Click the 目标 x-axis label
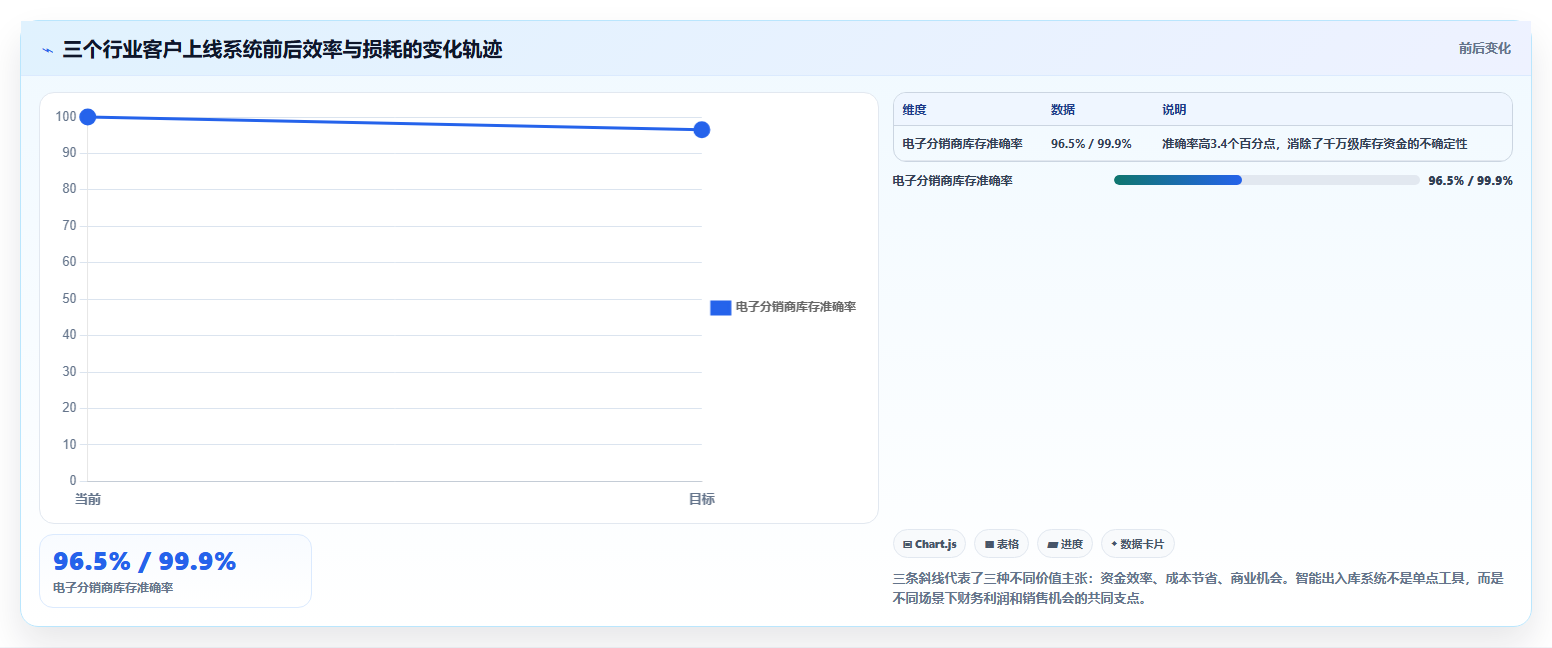This screenshot has height=648, width=1552. pos(702,499)
